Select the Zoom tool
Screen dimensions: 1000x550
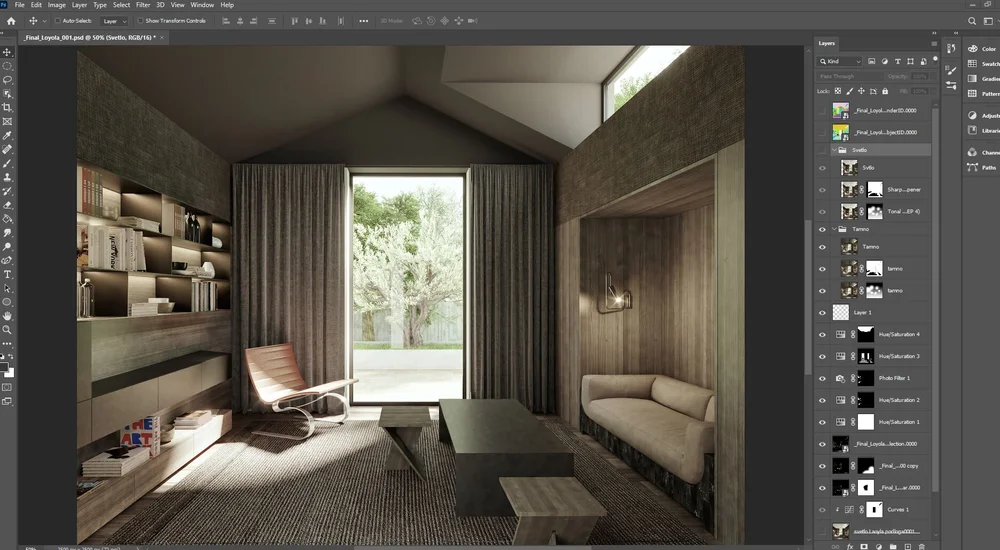coord(7,330)
